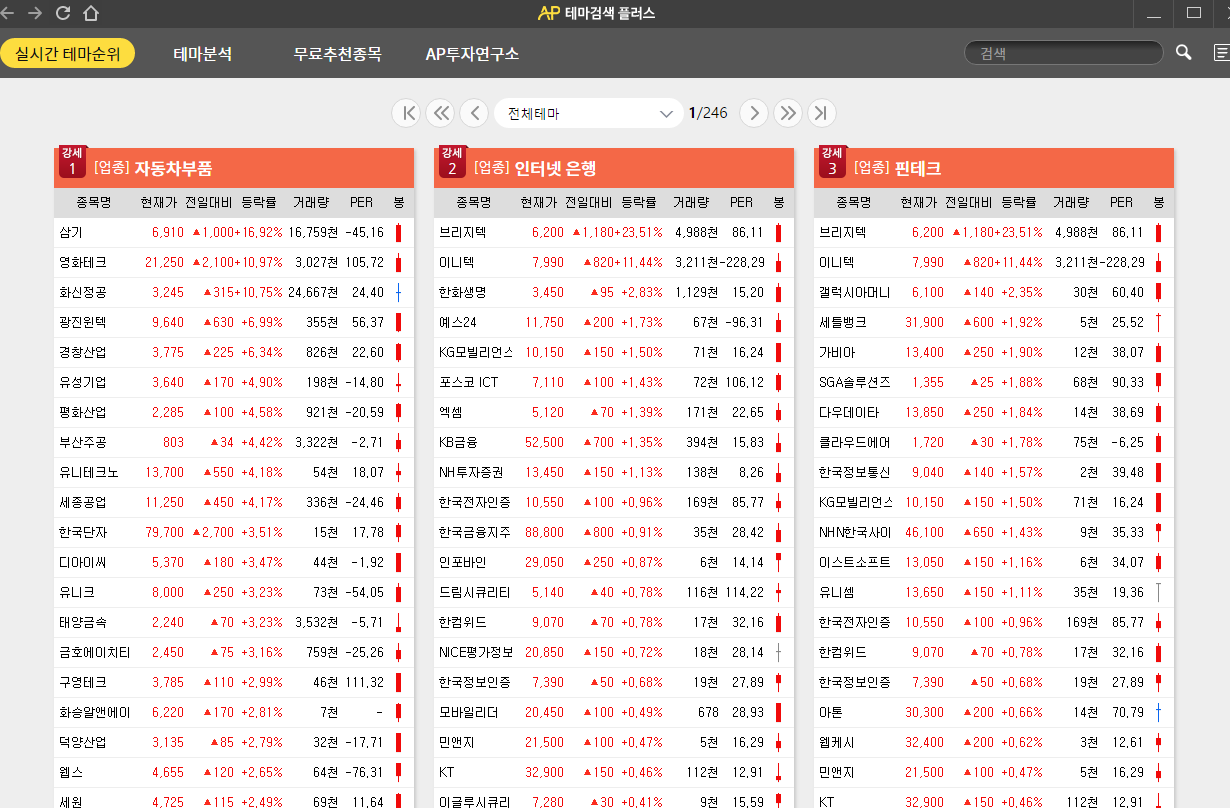Image resolution: width=1230 pixels, height=808 pixels.
Task: Click the SGA솔루션즈 stock name
Action: point(854,383)
